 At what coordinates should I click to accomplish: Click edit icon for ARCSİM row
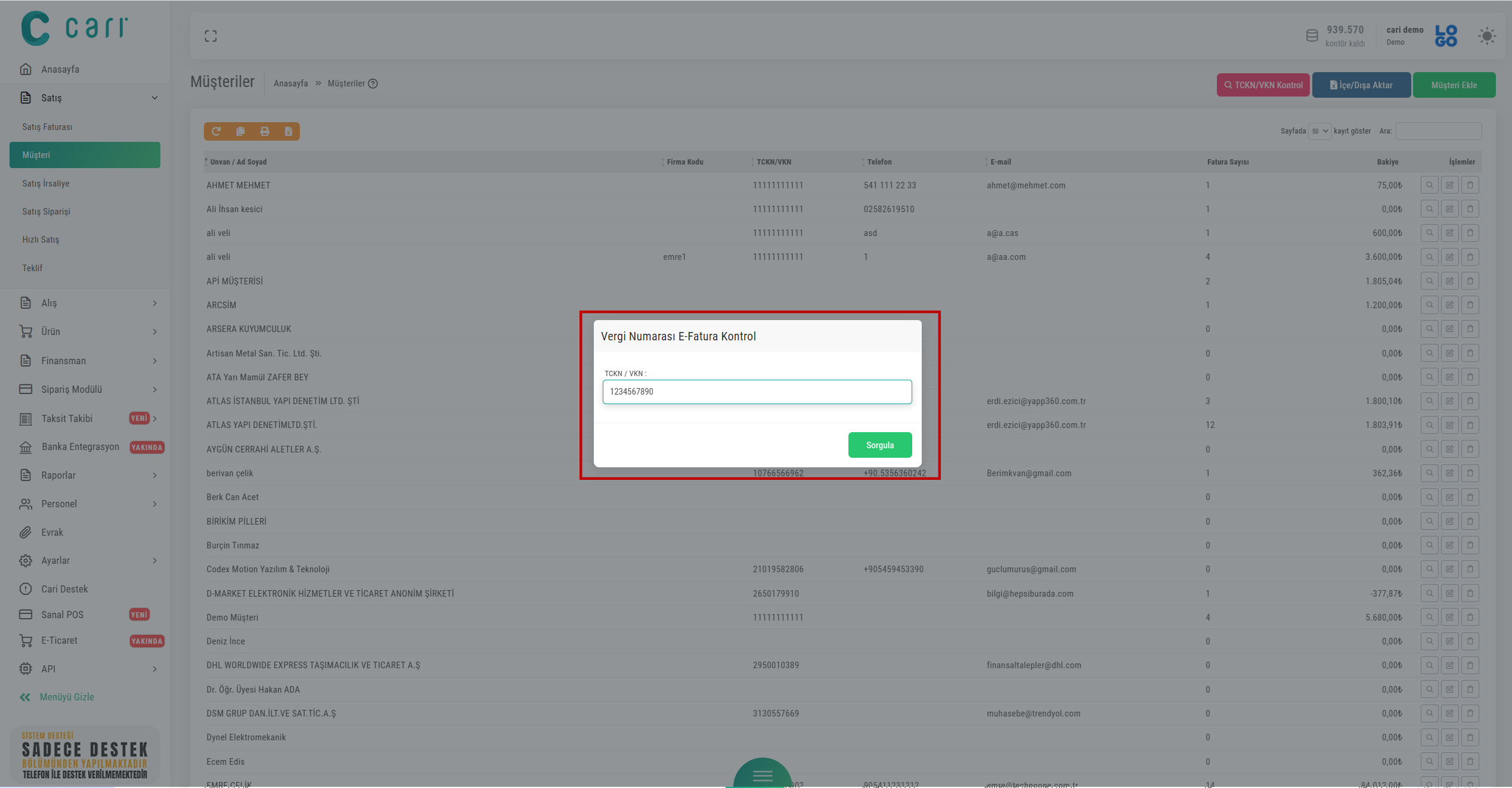pos(1449,305)
